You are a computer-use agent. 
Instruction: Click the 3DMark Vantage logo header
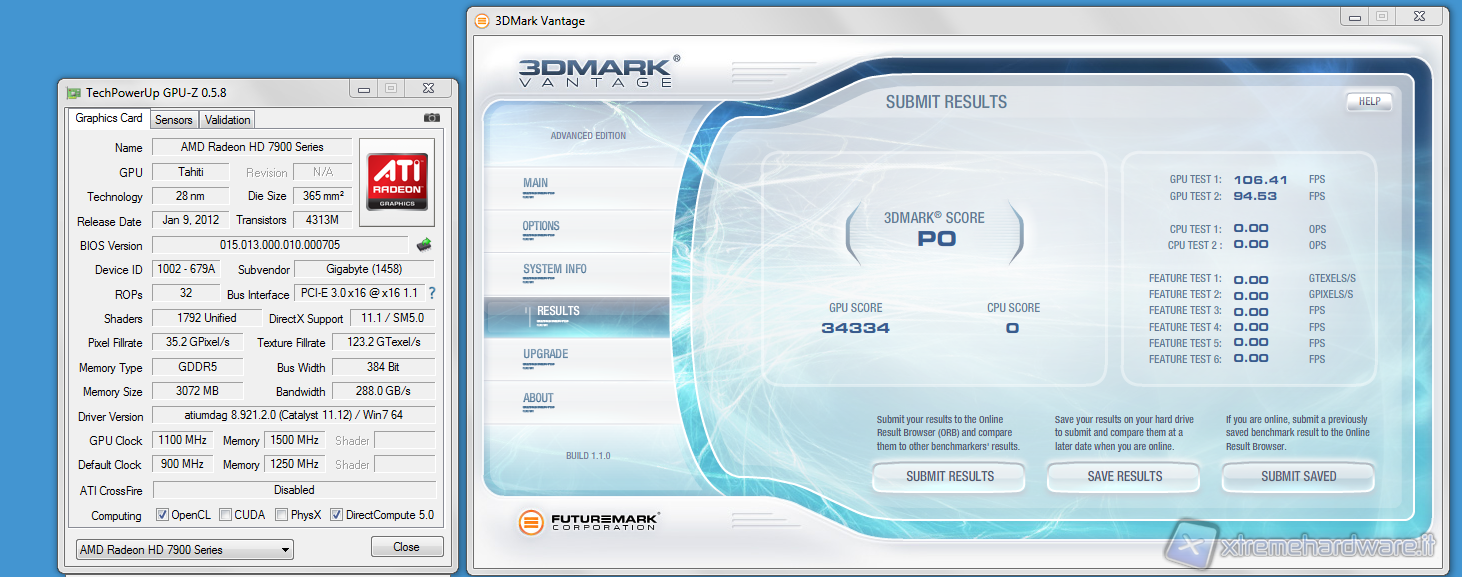[x=596, y=72]
